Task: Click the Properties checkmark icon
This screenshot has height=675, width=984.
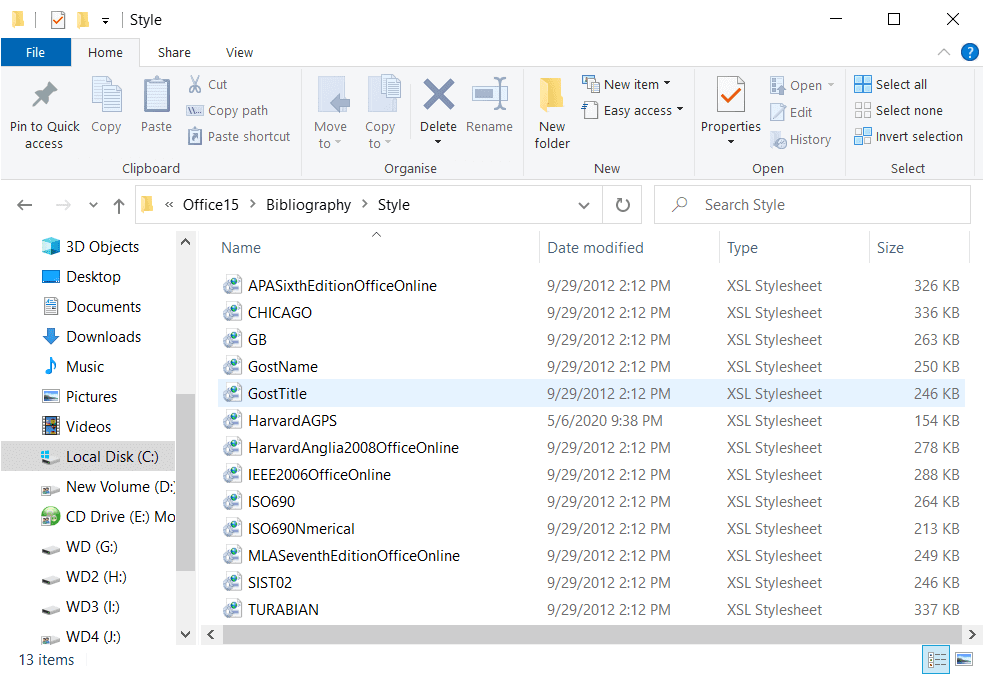Action: (730, 95)
